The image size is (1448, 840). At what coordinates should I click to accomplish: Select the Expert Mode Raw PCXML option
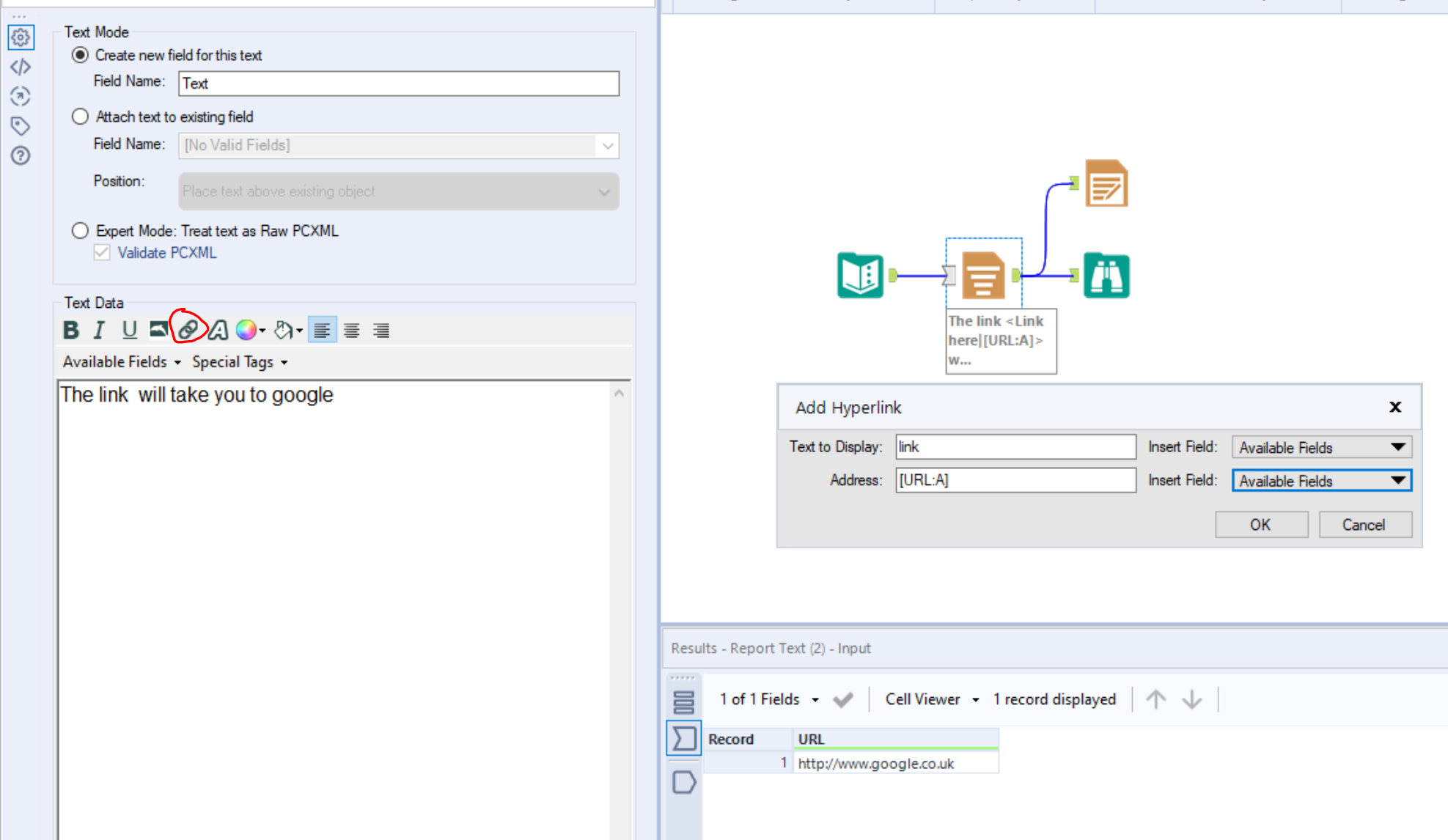pos(81,230)
